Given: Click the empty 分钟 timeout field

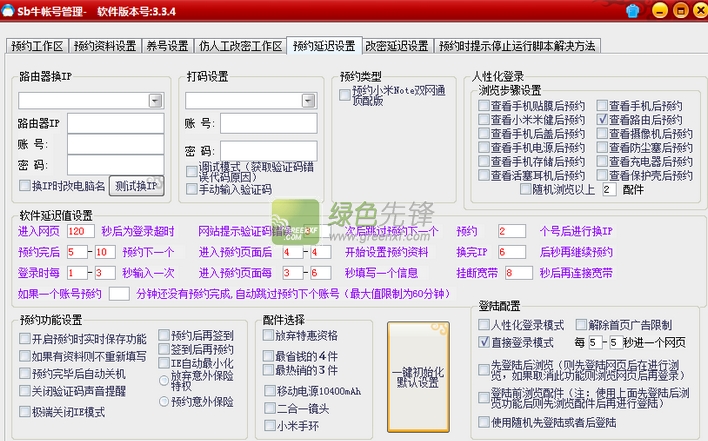Looking at the screenshot, I should pyautogui.click(x=119, y=294).
